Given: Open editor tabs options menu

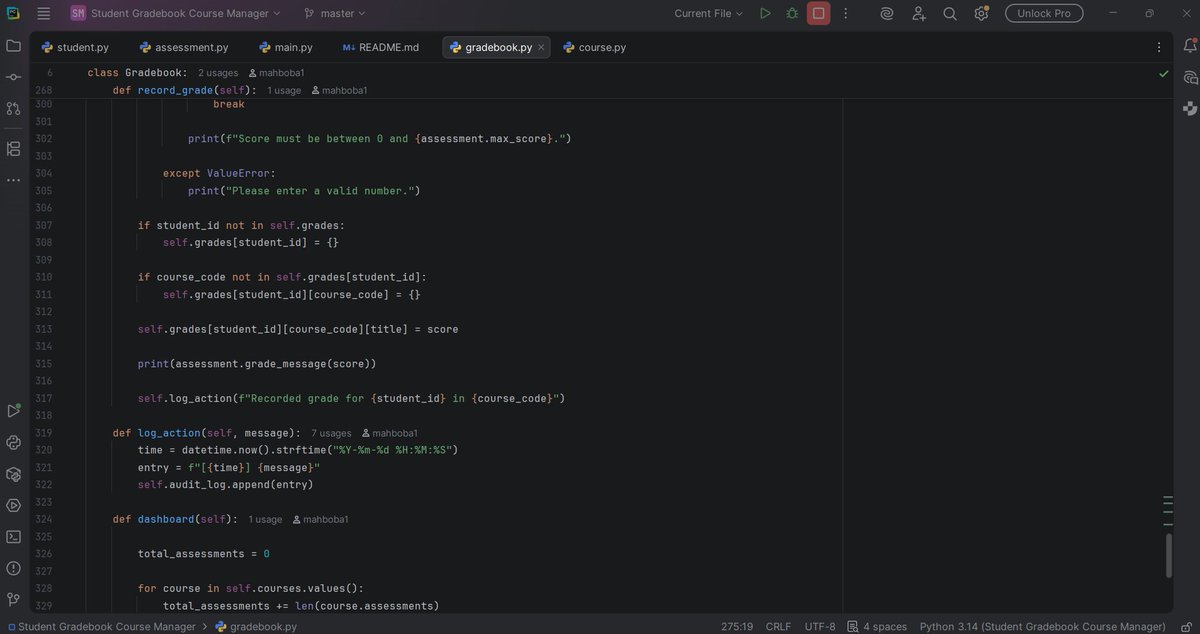Looking at the screenshot, I should click(x=1160, y=47).
